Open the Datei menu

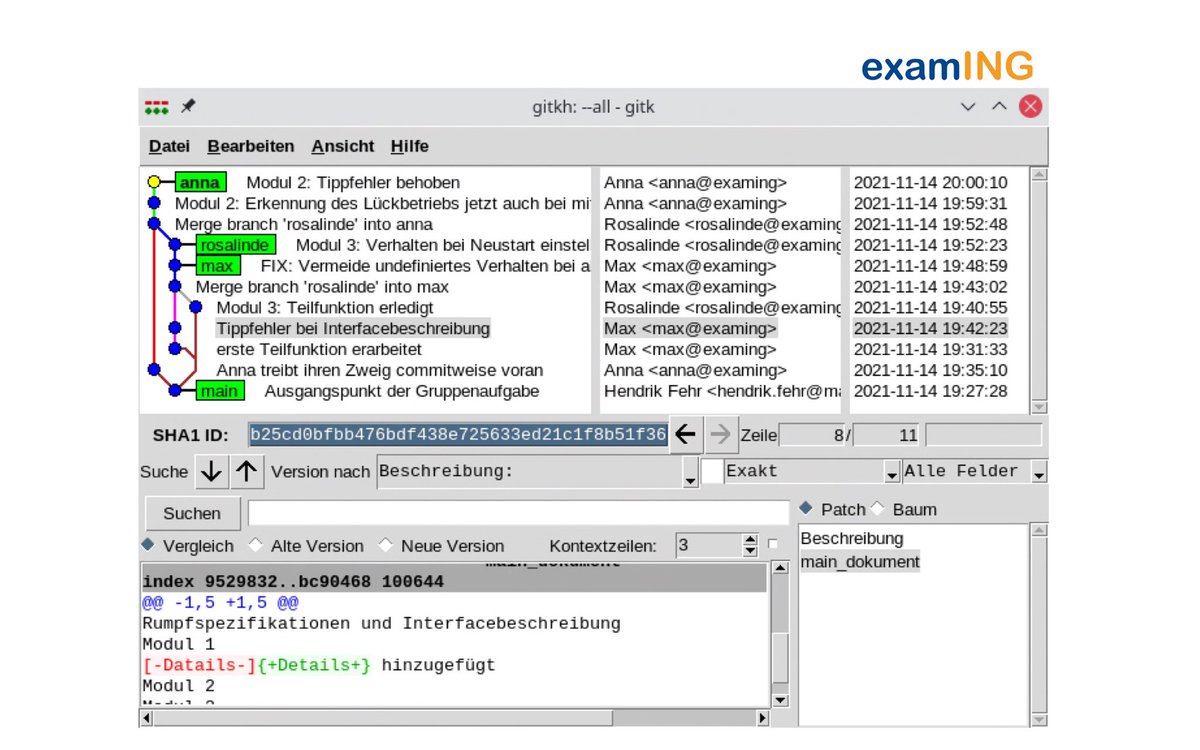169,146
